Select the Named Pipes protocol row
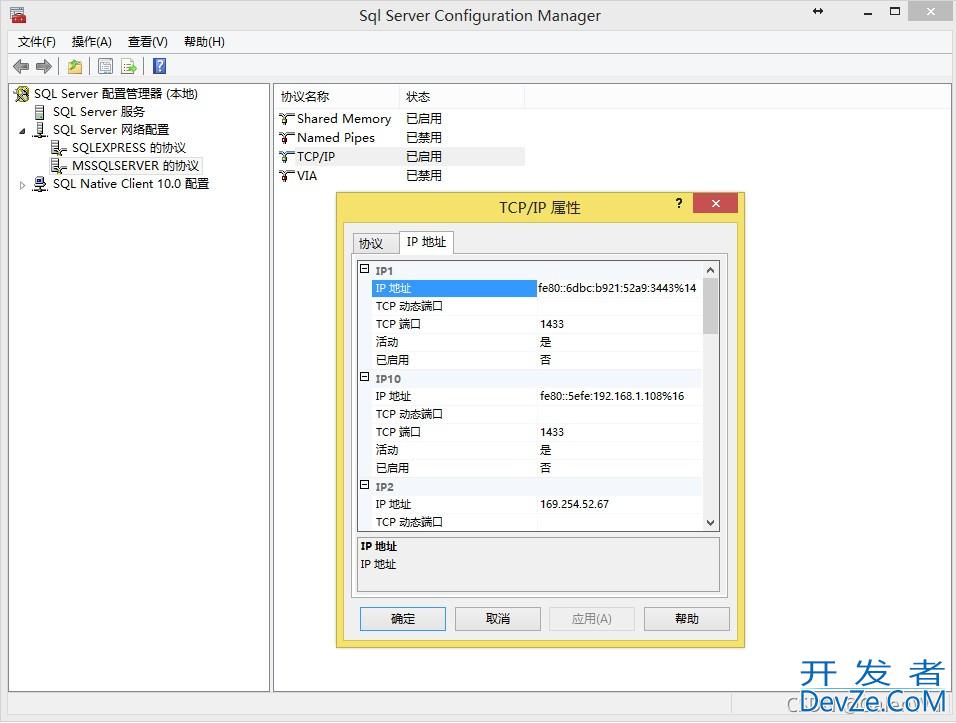This screenshot has height=723, width=956. coord(401,138)
